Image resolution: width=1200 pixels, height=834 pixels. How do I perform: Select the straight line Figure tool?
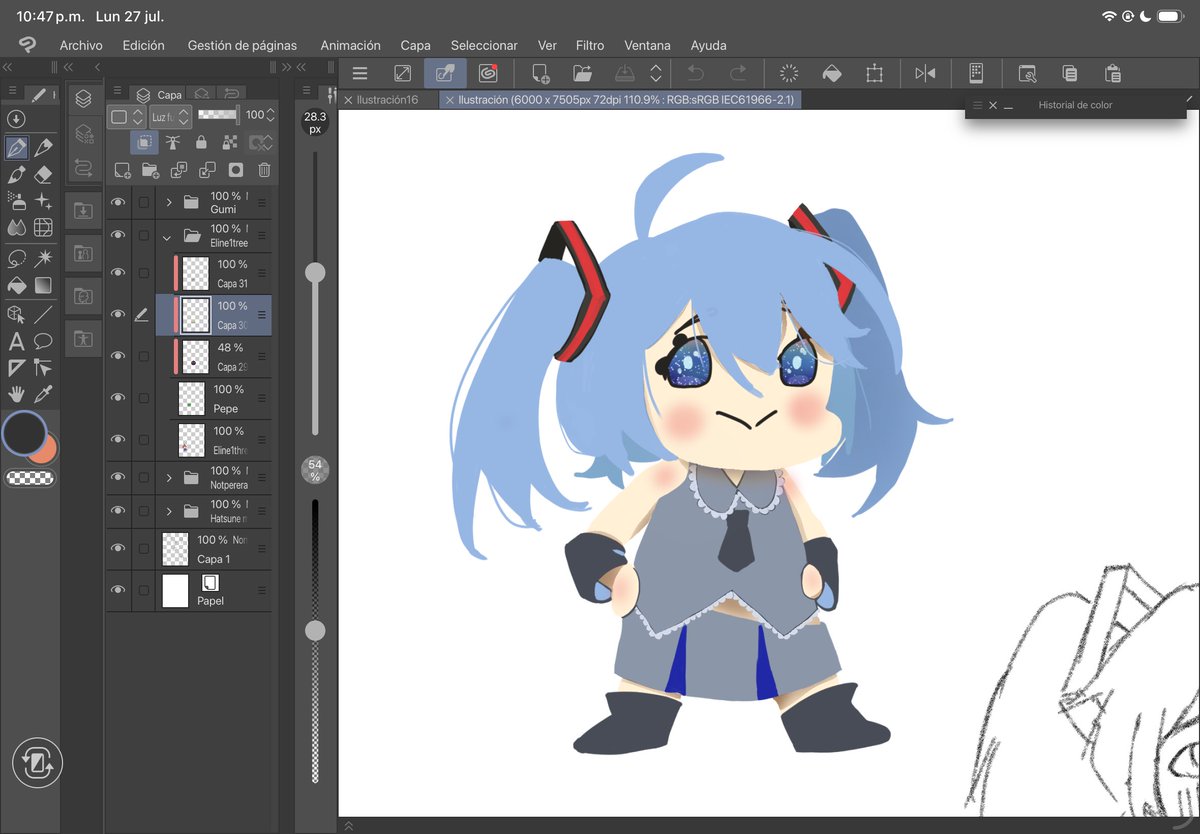pos(42,314)
